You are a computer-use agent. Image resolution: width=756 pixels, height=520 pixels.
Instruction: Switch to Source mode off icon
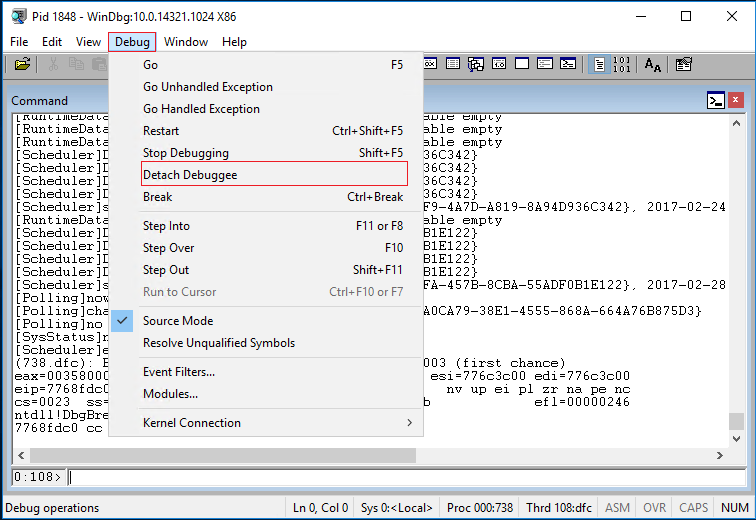621,64
